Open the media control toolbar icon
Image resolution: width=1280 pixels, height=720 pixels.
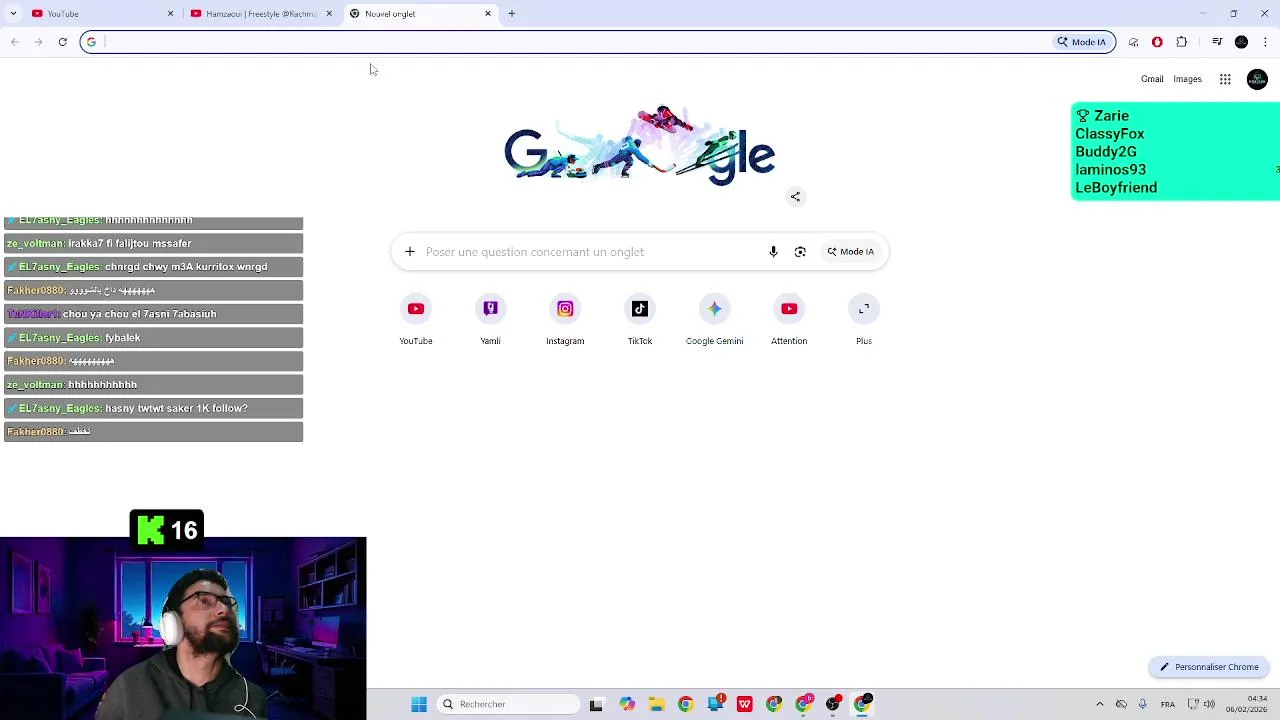[x=1217, y=42]
